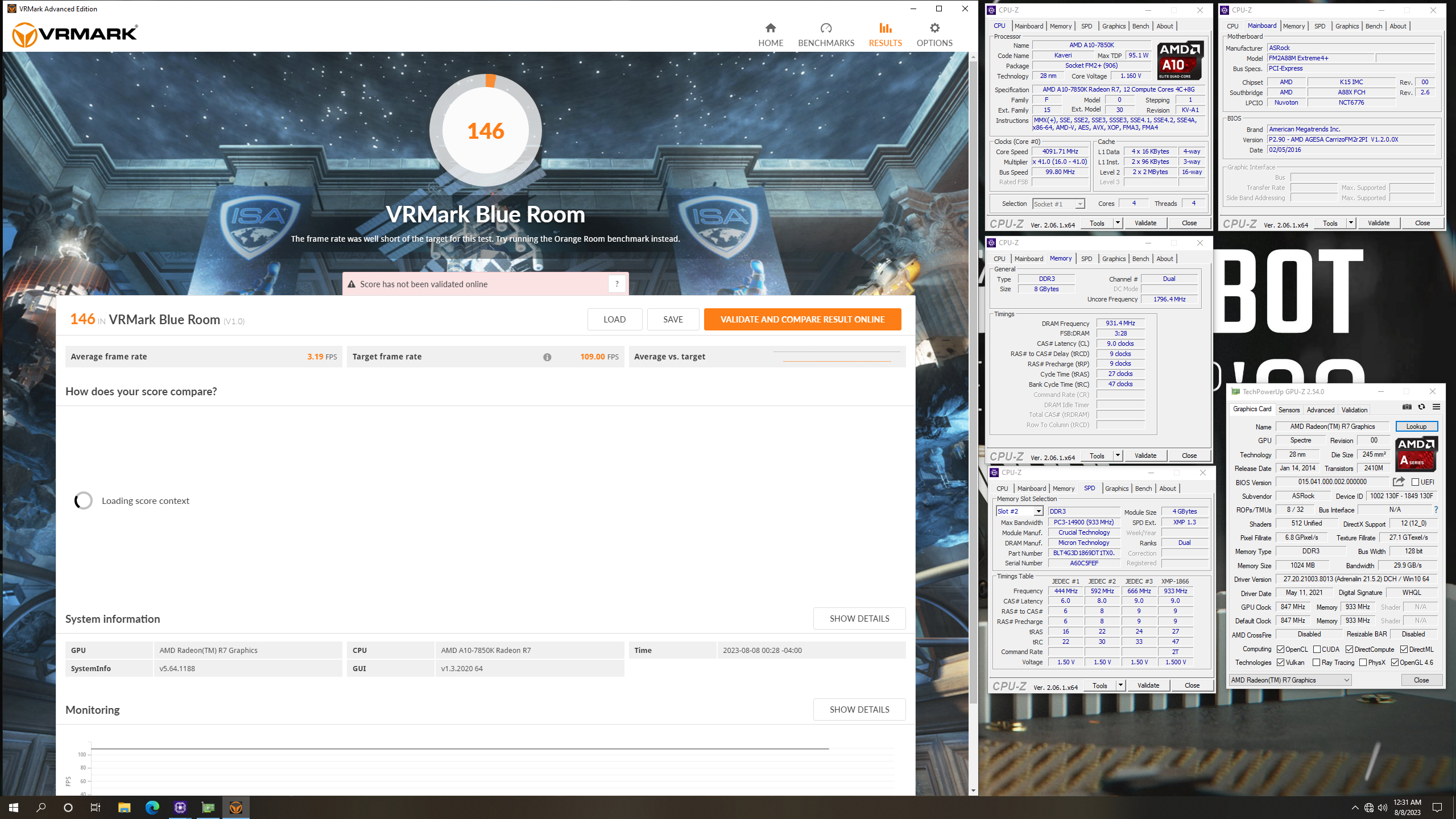Click the GPU-Z screenshot camera icon

tap(1407, 407)
